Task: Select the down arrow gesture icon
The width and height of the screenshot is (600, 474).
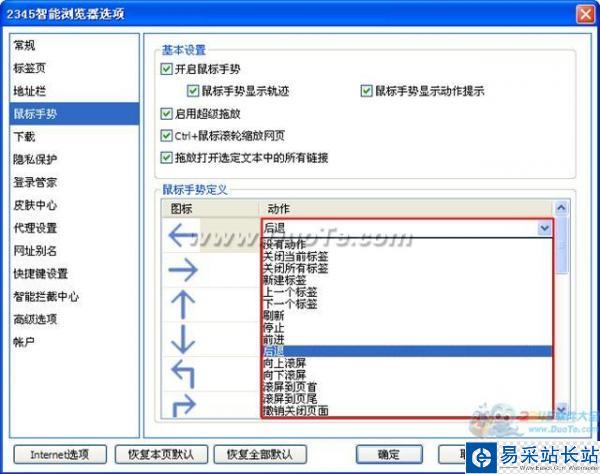Action: [183, 339]
